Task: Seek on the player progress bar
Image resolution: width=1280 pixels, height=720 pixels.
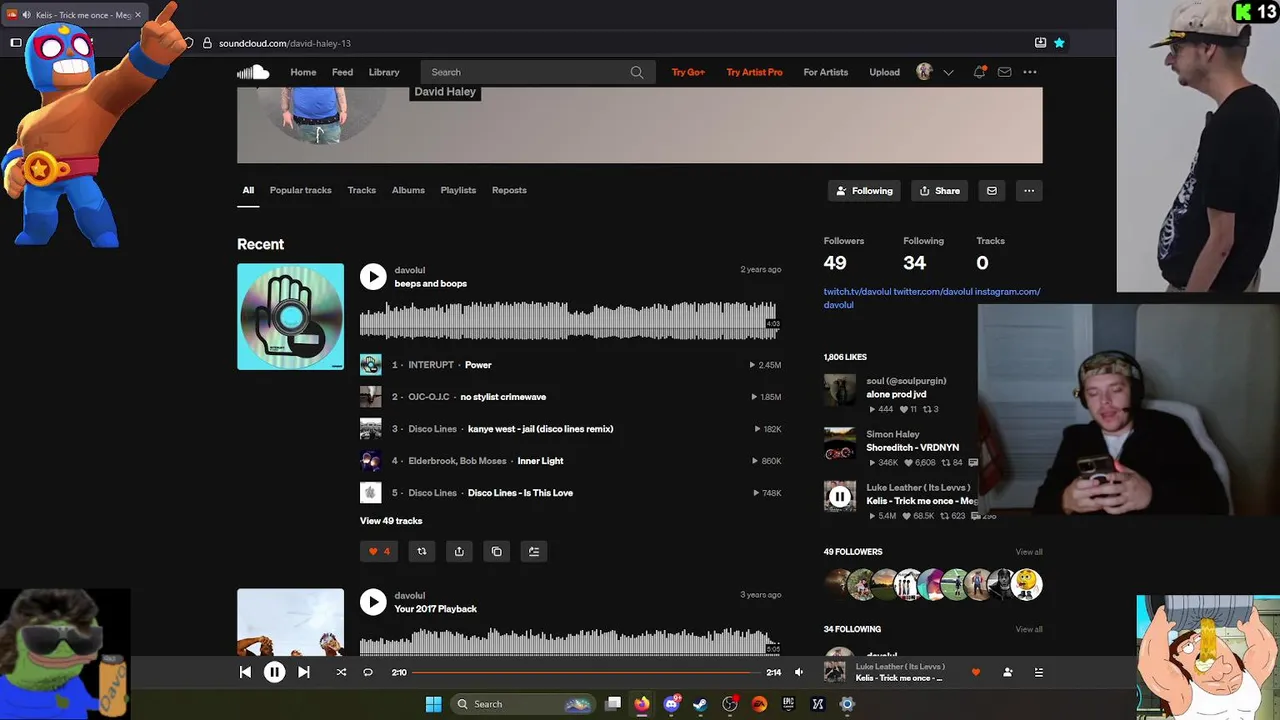Action: coord(587,672)
